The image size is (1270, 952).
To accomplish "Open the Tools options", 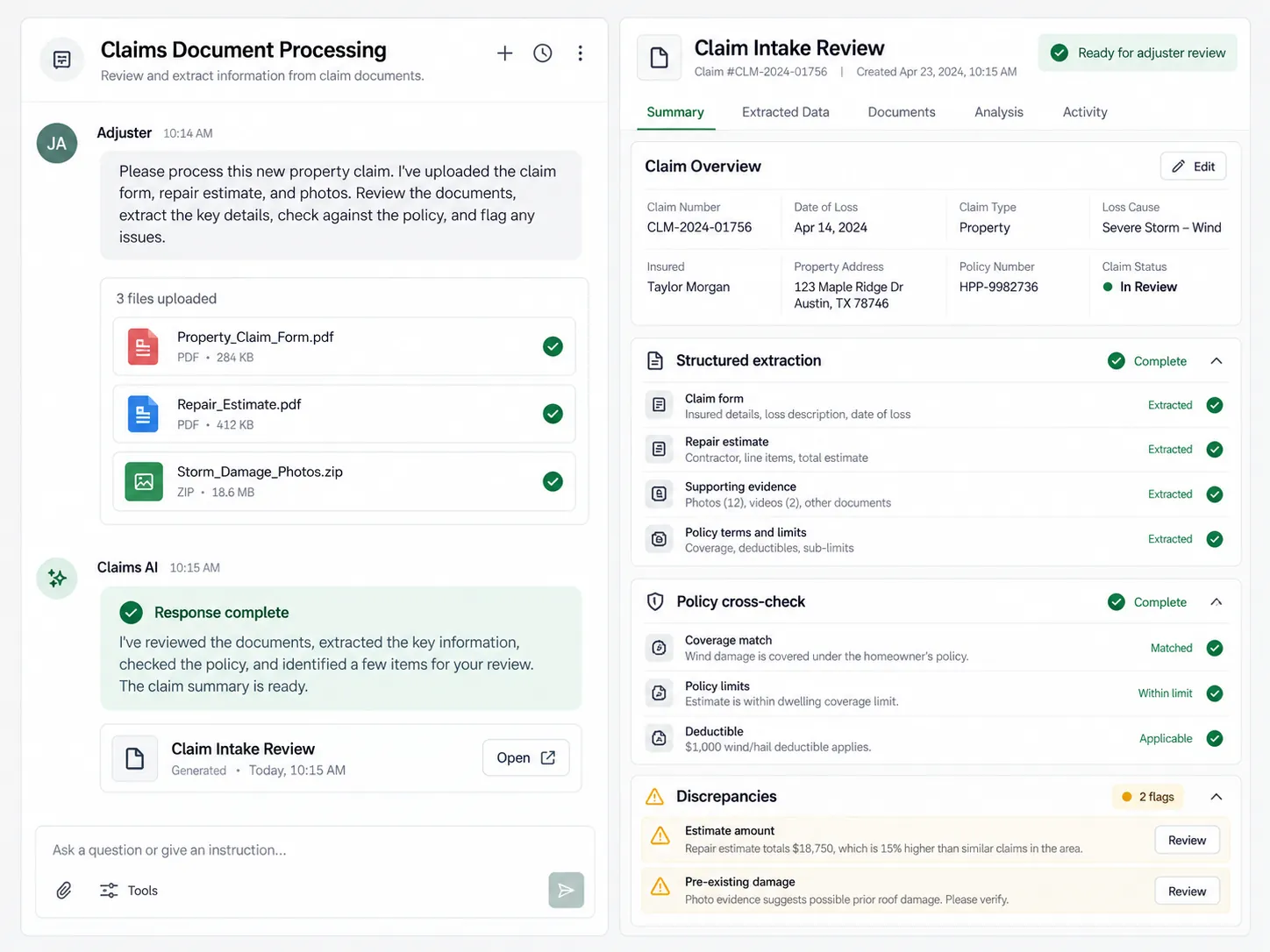I will [x=129, y=891].
